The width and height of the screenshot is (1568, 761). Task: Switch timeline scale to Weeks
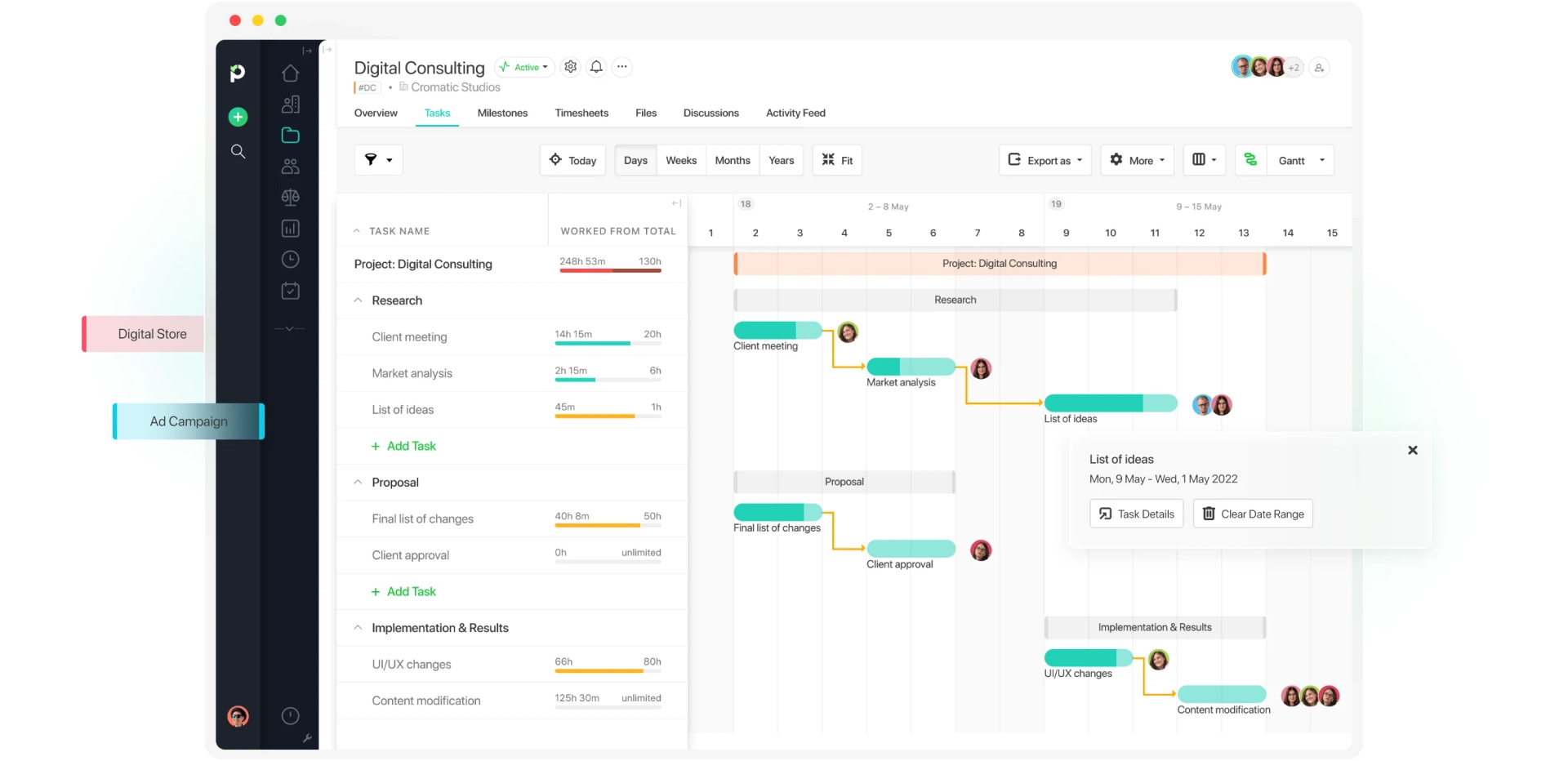pos(680,160)
